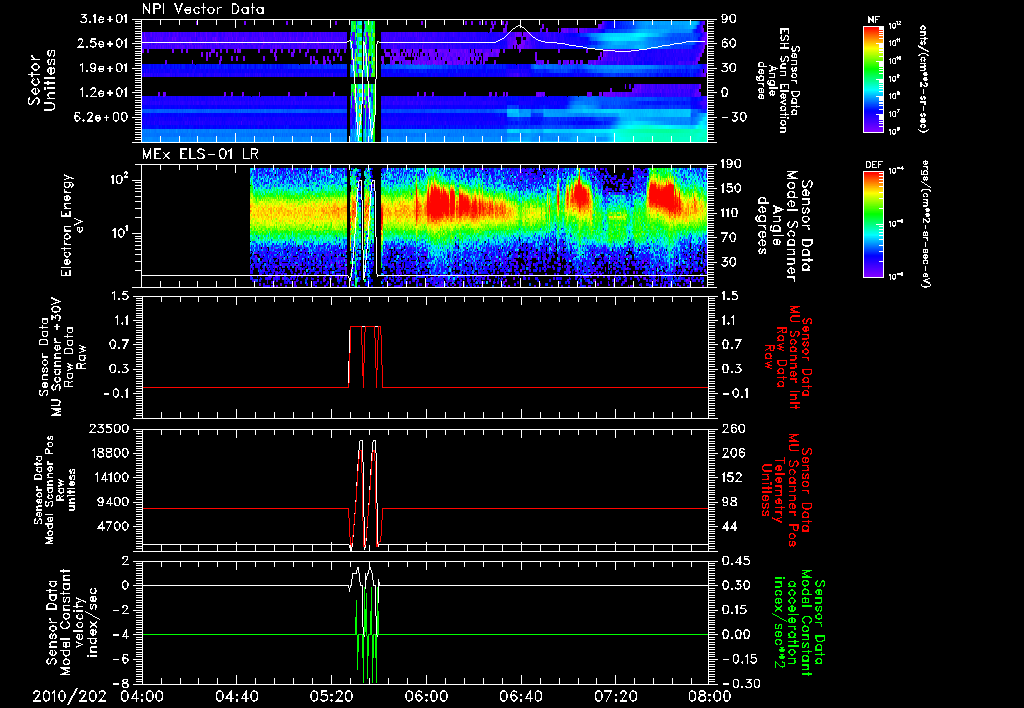Click the "04:40" time tick label

pyautogui.click(x=236, y=696)
